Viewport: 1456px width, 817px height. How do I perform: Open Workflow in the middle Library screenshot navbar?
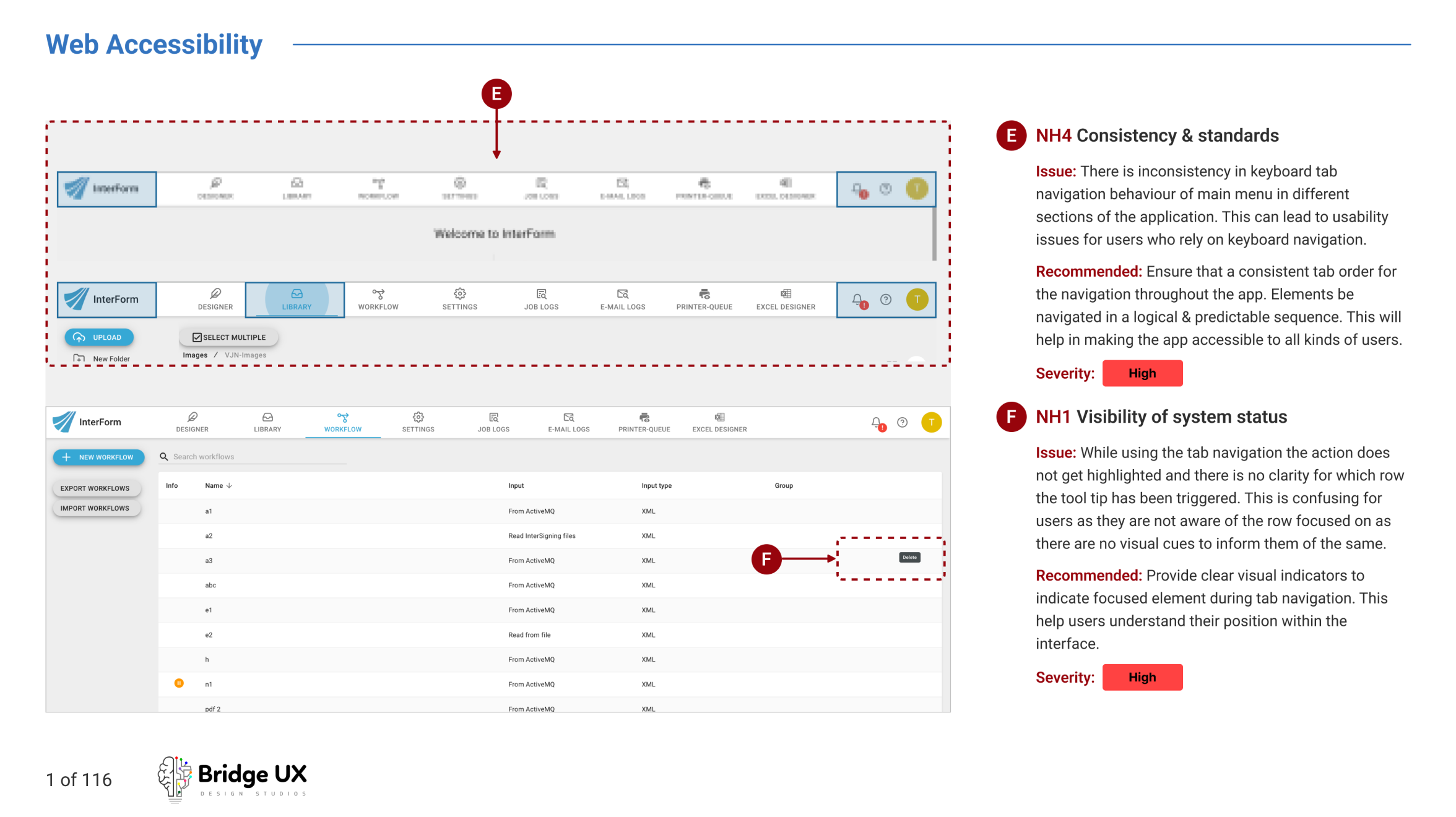(x=378, y=300)
